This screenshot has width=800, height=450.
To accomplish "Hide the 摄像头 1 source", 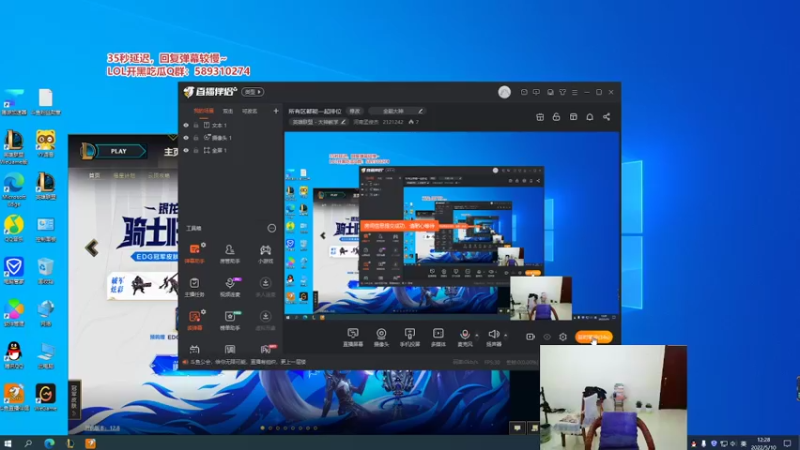I will point(186,138).
